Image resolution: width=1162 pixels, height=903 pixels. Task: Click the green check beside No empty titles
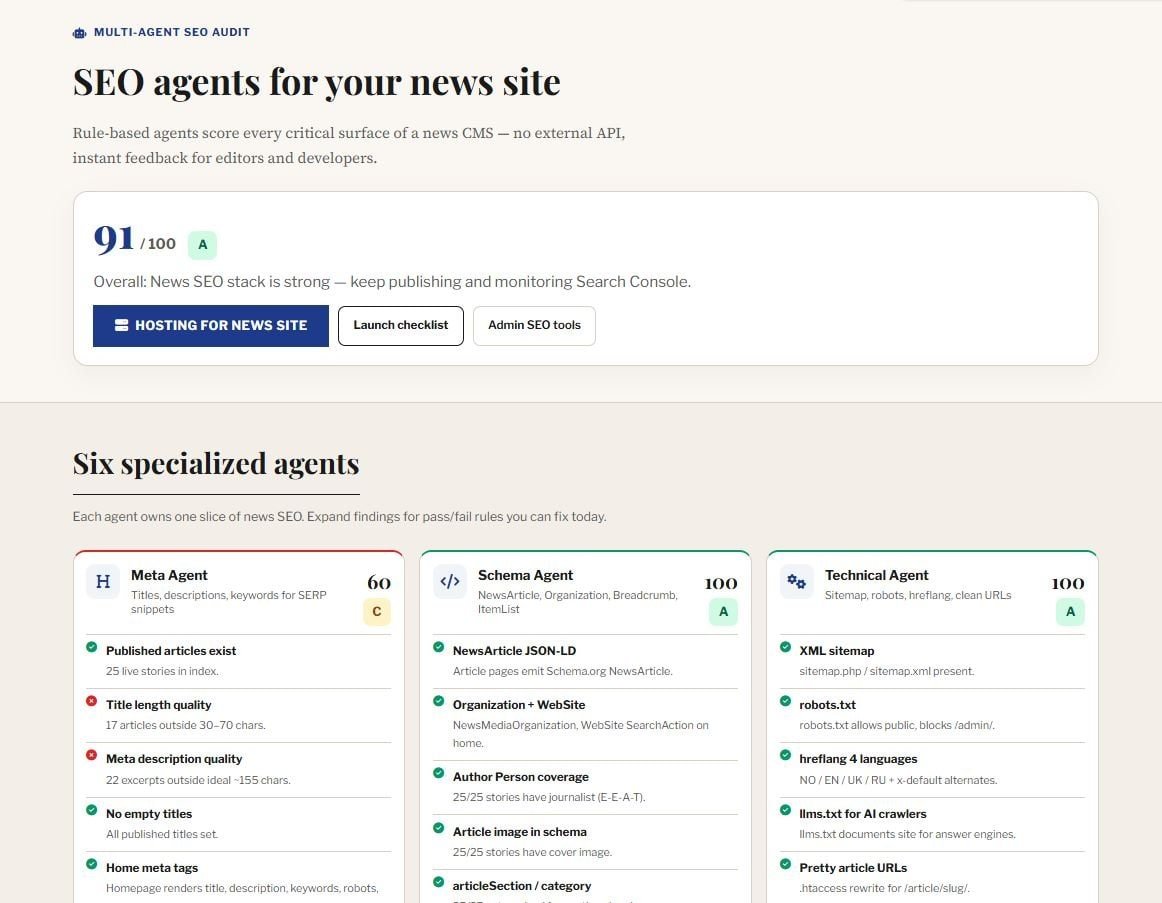(91, 810)
